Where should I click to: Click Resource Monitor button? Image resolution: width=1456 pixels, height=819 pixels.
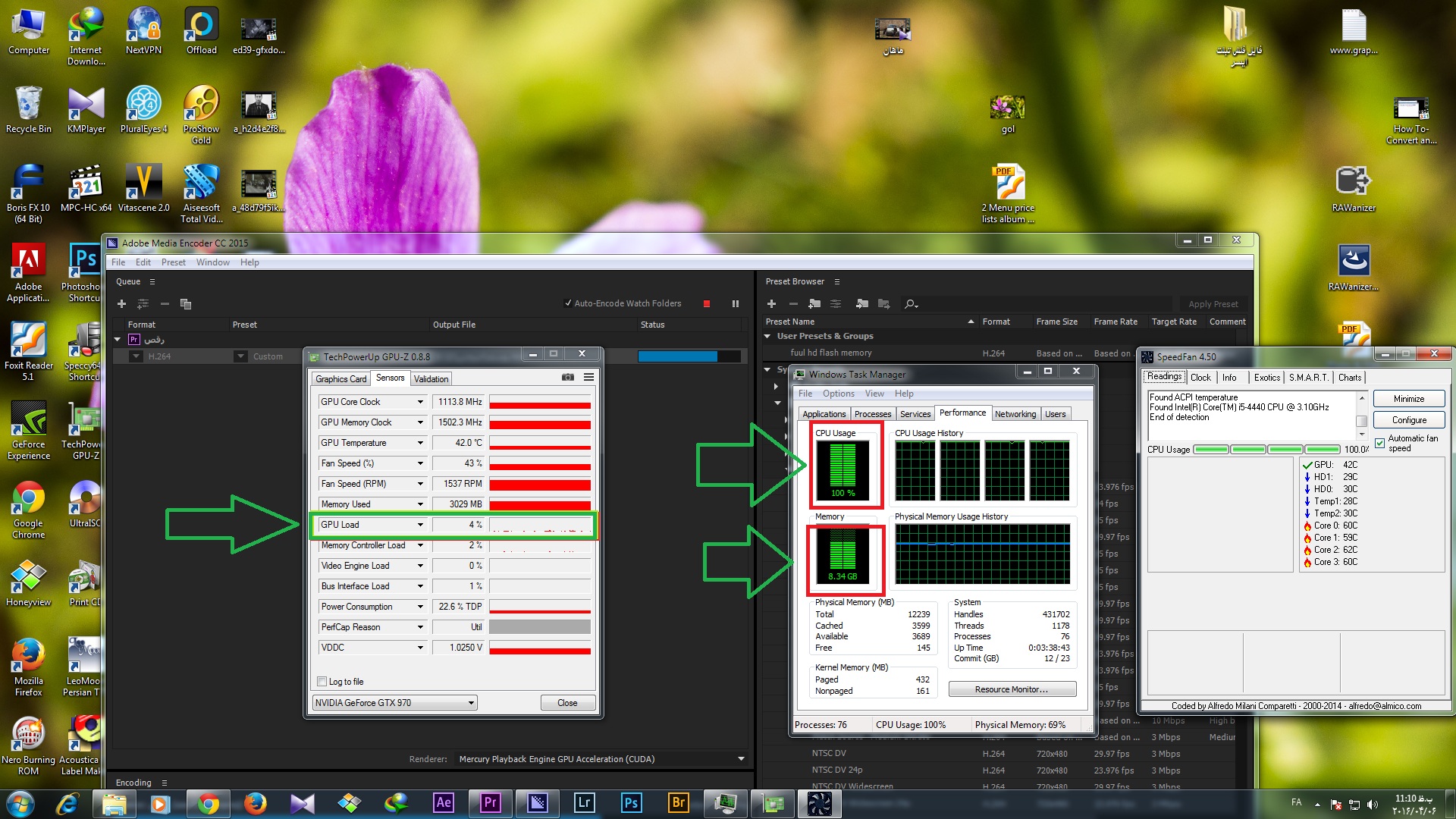(x=1012, y=689)
